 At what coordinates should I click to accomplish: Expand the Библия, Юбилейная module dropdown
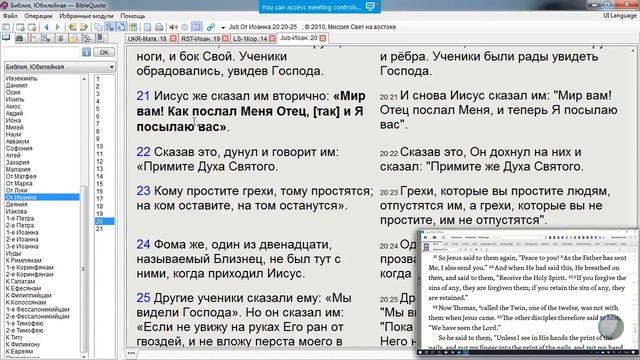coord(111,67)
